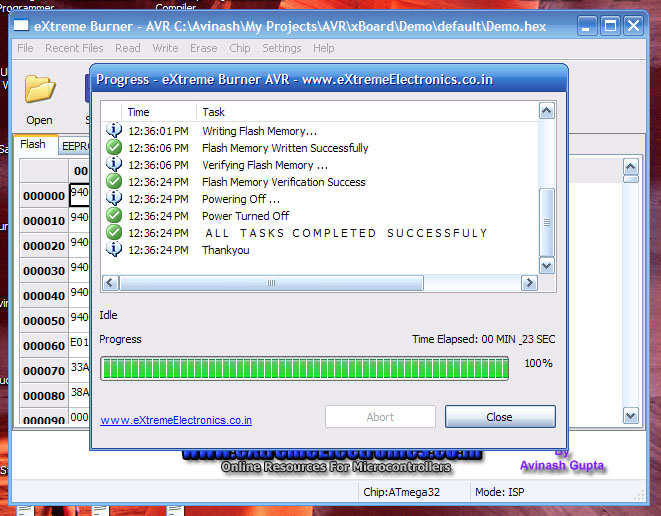Click the Time column header

(x=159, y=112)
